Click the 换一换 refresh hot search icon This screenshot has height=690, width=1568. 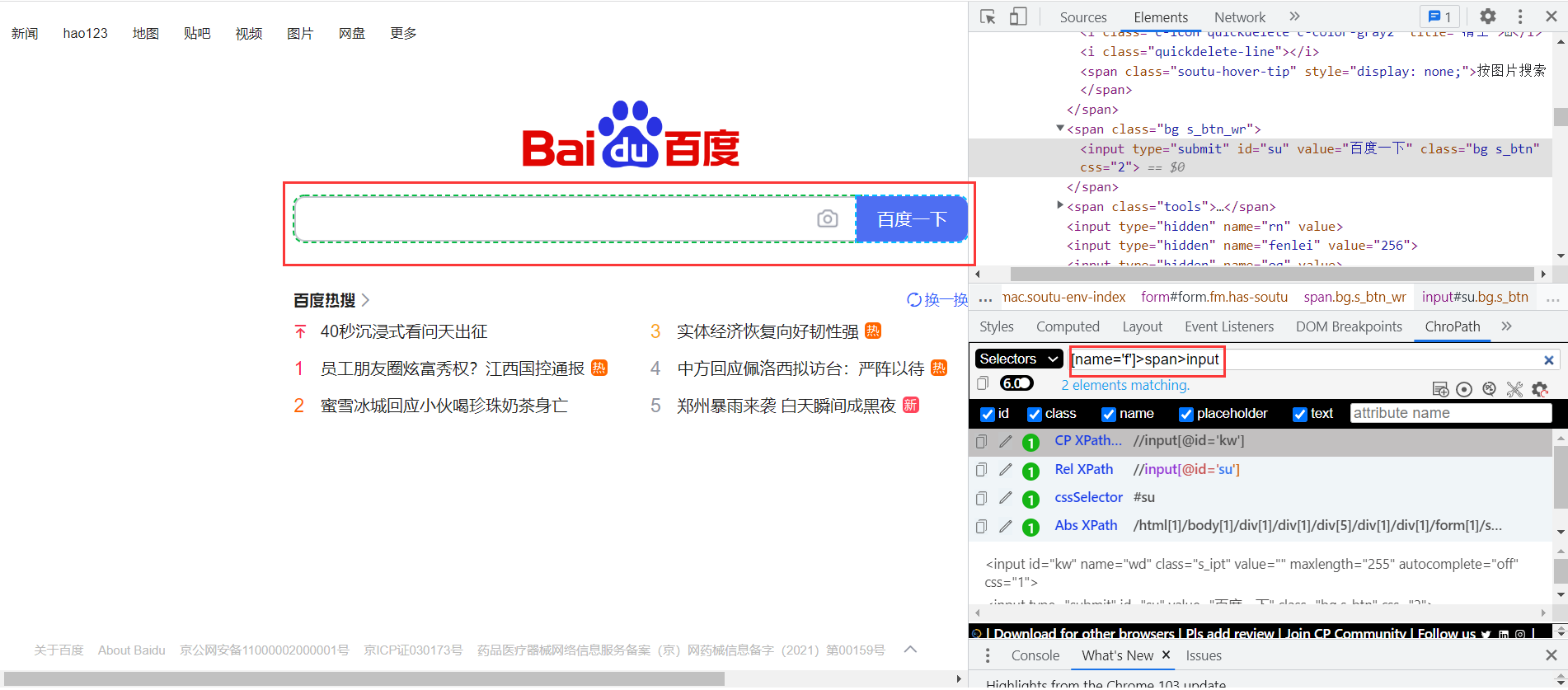click(x=914, y=299)
